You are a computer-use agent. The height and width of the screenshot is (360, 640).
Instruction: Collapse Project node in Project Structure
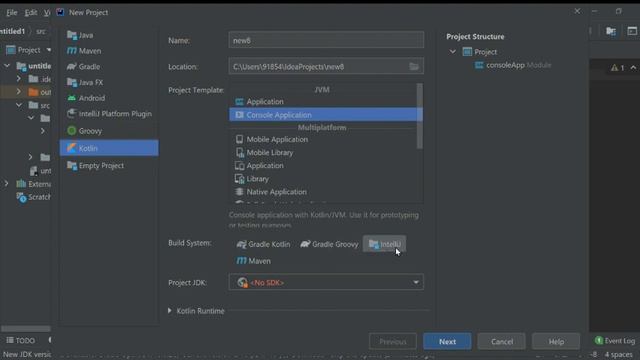click(453, 52)
